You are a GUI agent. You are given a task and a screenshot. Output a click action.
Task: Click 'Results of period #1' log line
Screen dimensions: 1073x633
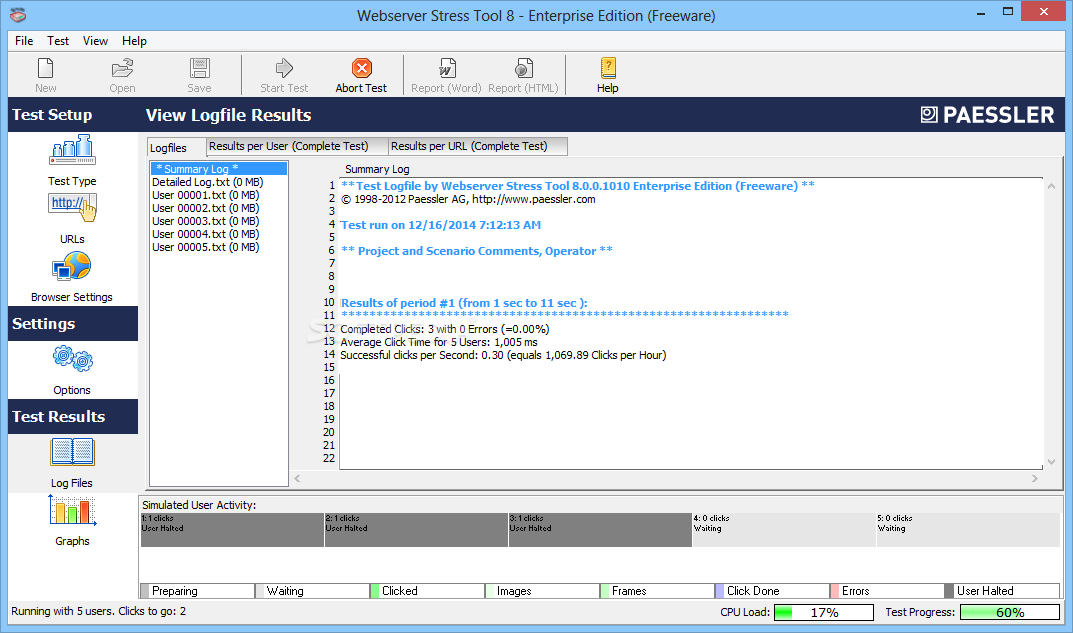pyautogui.click(x=464, y=303)
